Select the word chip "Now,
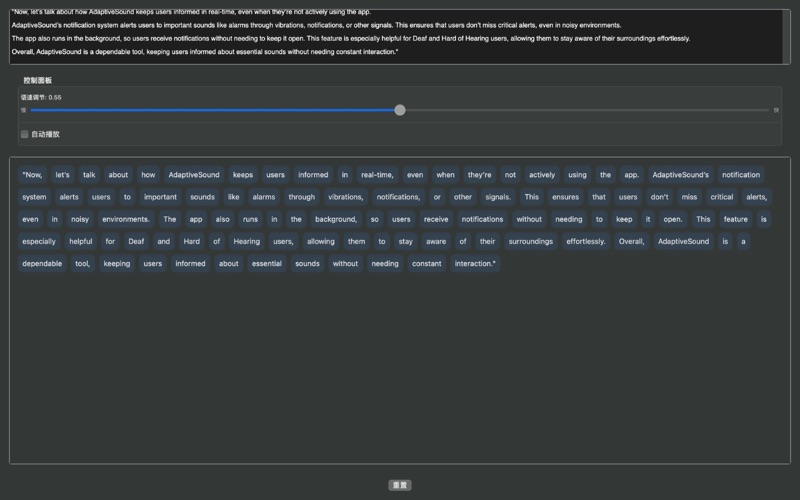Screen dimensions: 800x500 coord(32,174)
